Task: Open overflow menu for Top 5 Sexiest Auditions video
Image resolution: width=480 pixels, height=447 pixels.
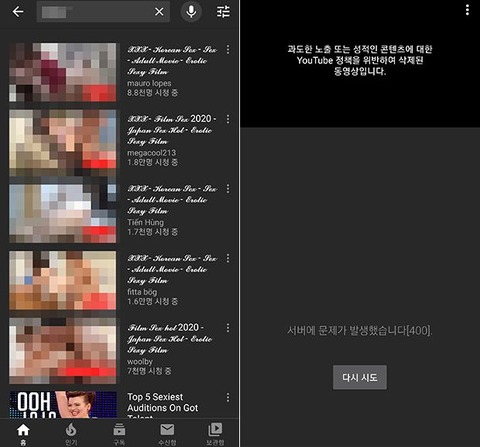Action: (x=228, y=397)
